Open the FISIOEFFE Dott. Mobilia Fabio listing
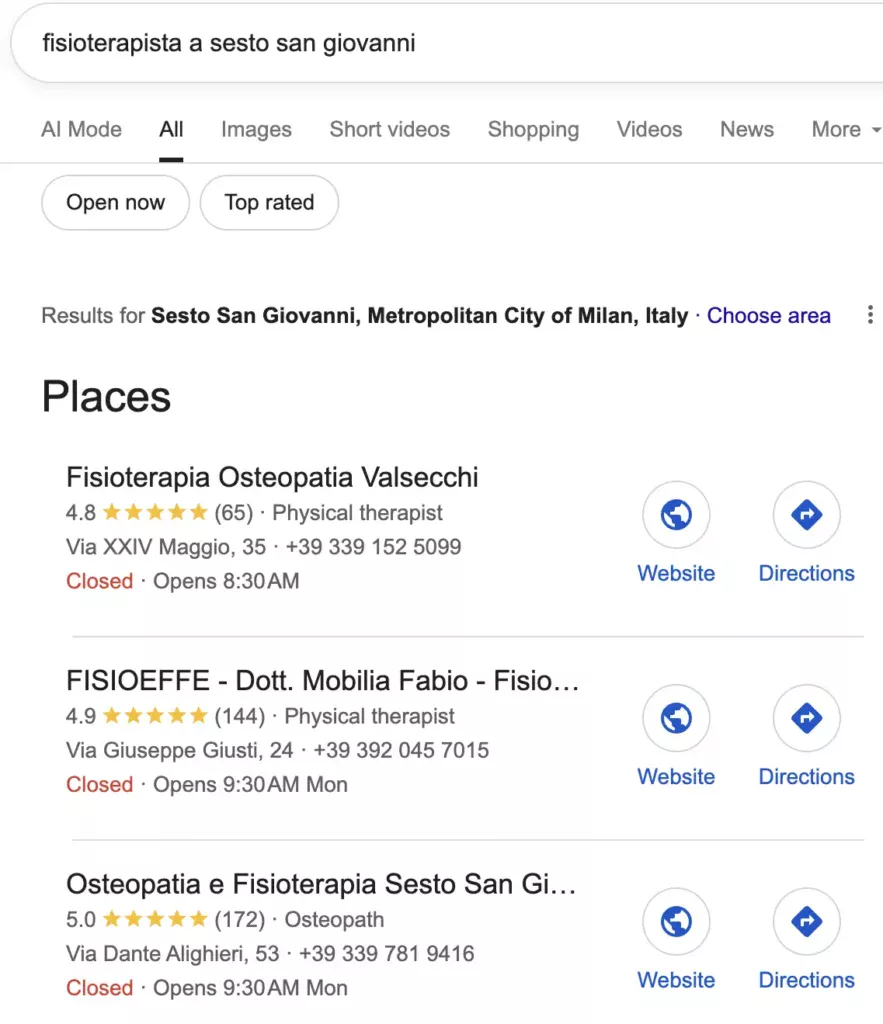 322,681
